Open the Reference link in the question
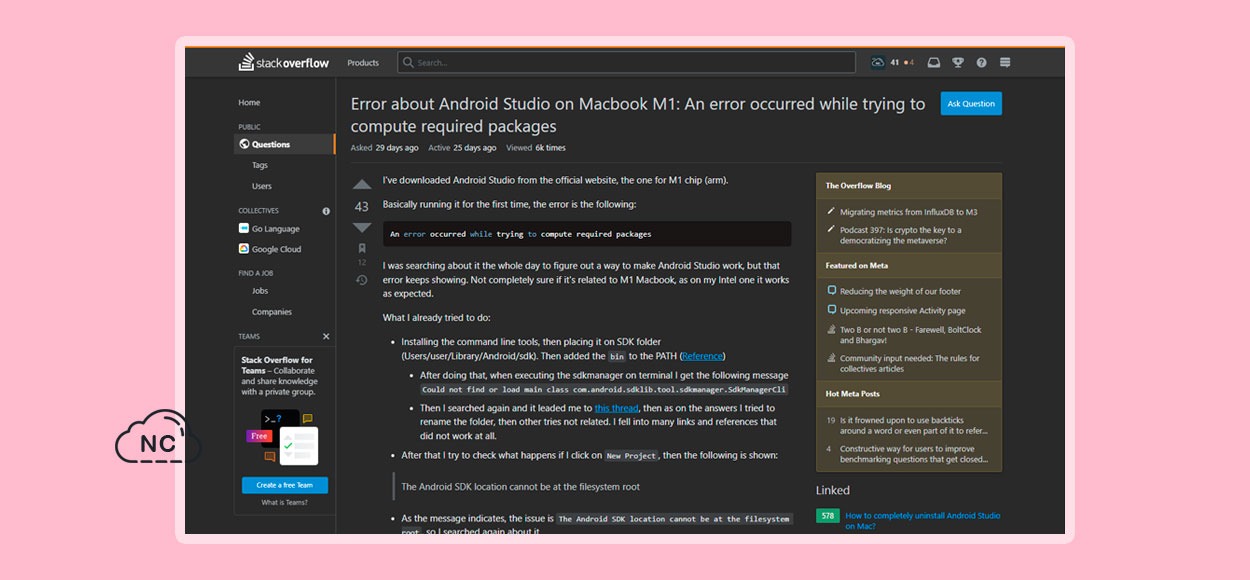Viewport: 1250px width, 580px height. (702, 356)
